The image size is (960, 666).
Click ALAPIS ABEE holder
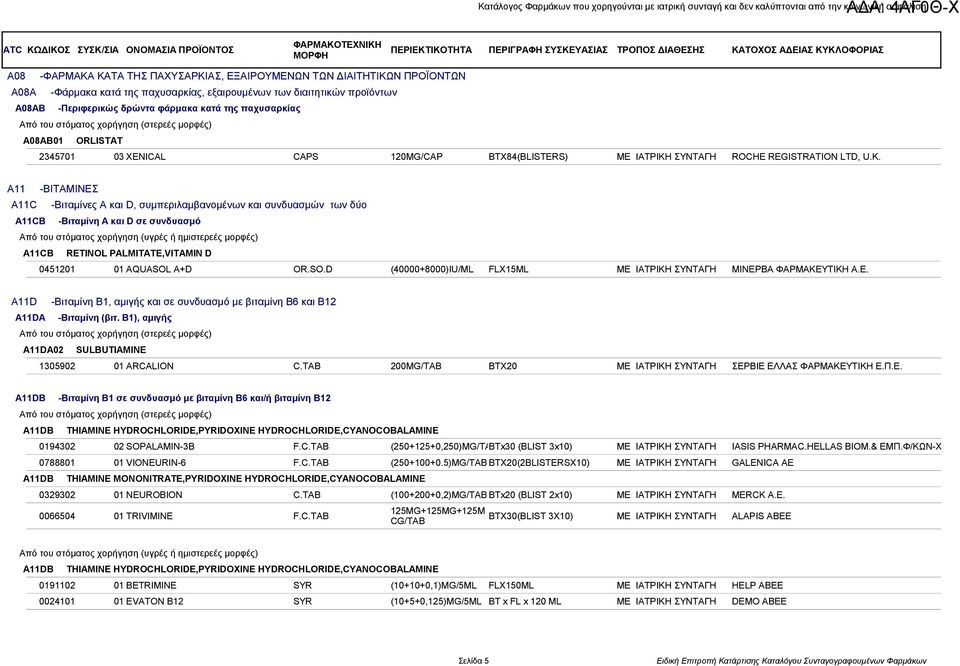(x=761, y=516)
